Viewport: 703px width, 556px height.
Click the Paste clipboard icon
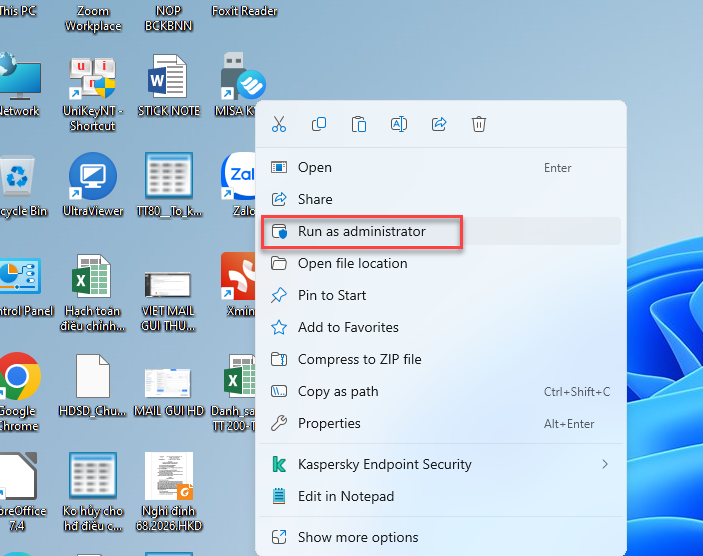(359, 125)
